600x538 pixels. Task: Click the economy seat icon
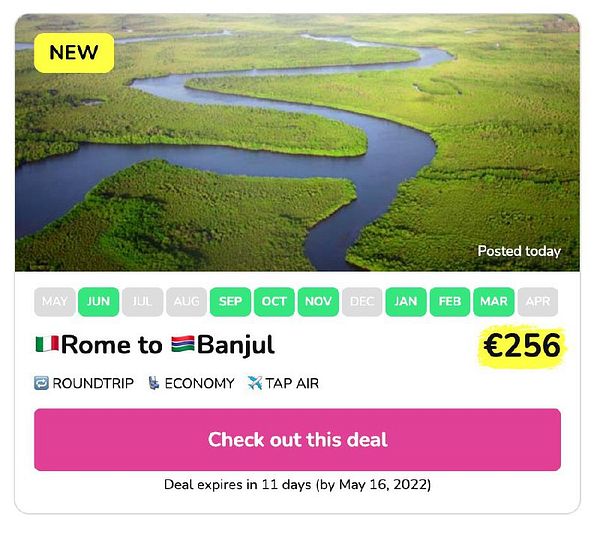coord(154,383)
